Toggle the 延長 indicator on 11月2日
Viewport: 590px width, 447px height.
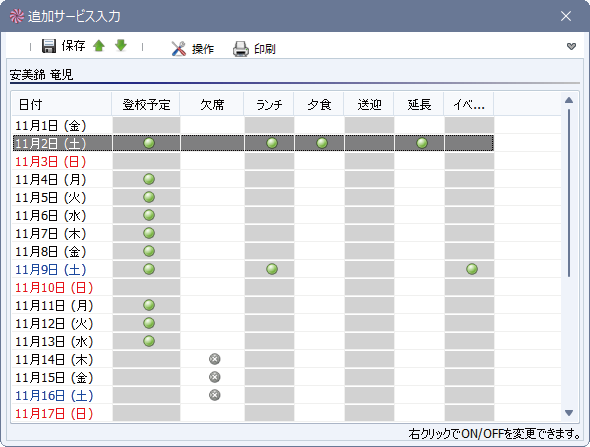point(422,143)
